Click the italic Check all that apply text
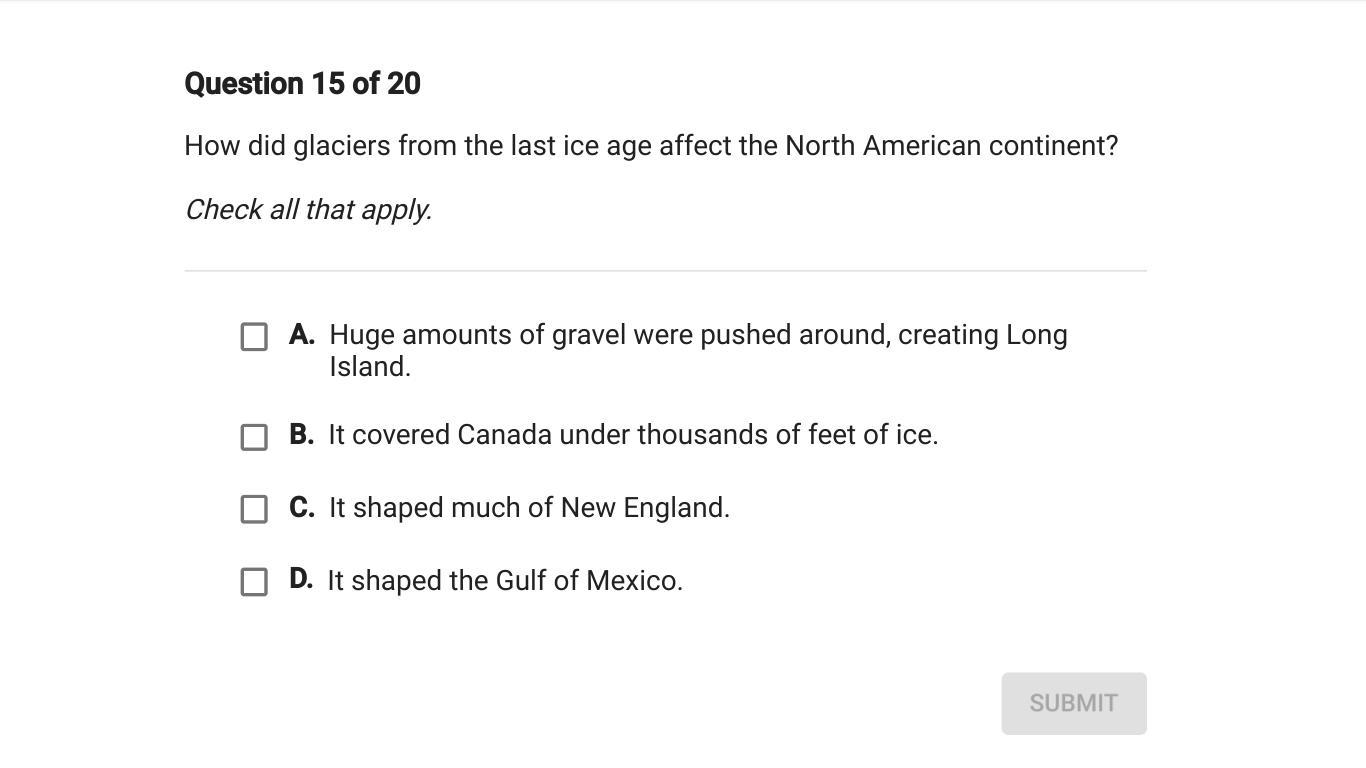1366x768 pixels. coord(308,209)
